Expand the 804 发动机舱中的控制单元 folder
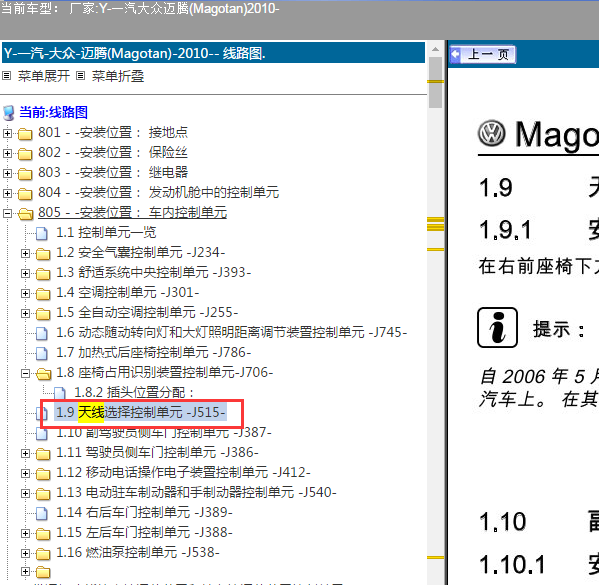Screen dimensions: 599x585 pyautogui.click(x=7, y=193)
